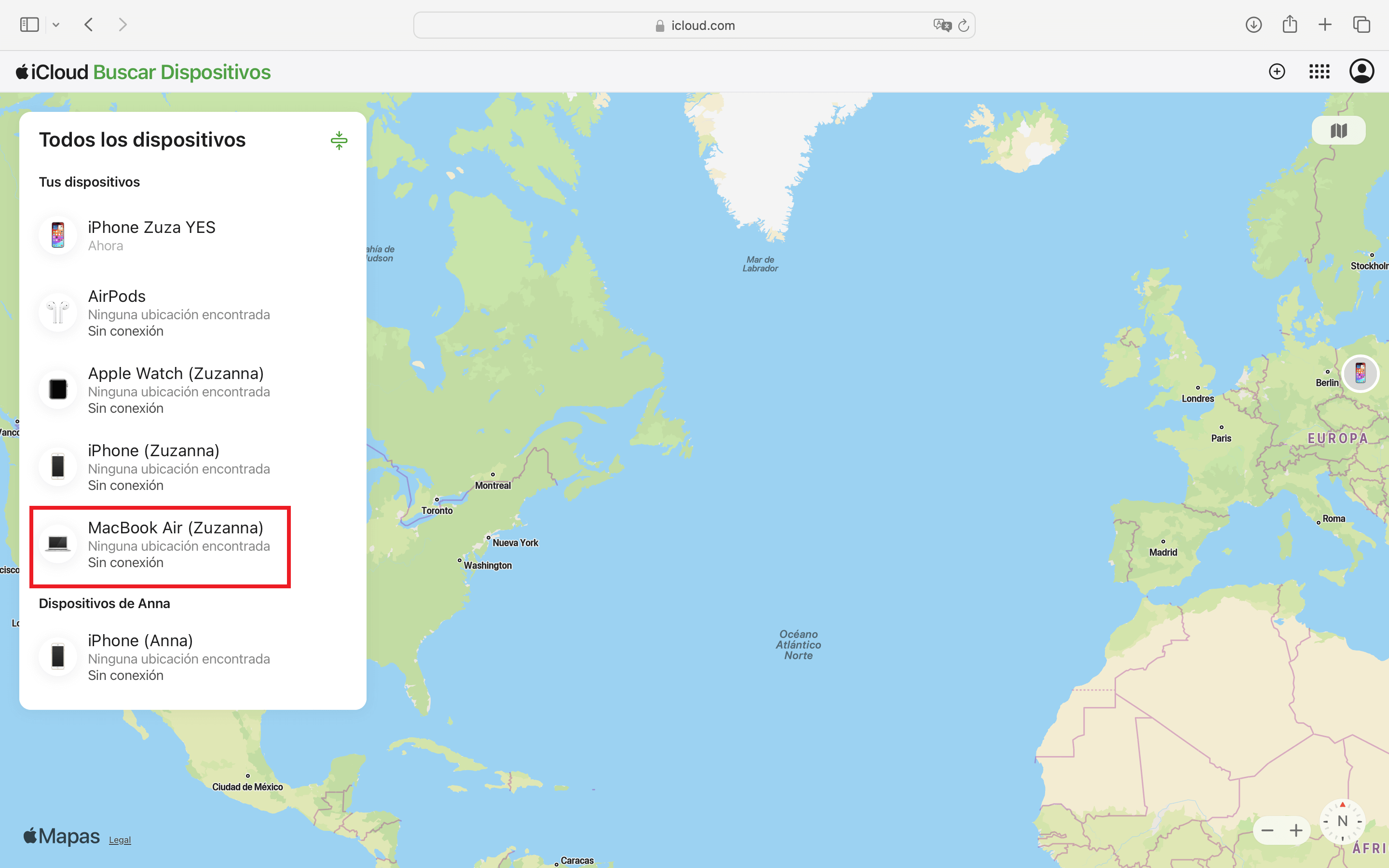Click the Buscar Dispositivos title
This screenshot has width=1389, height=868.
pos(181,72)
